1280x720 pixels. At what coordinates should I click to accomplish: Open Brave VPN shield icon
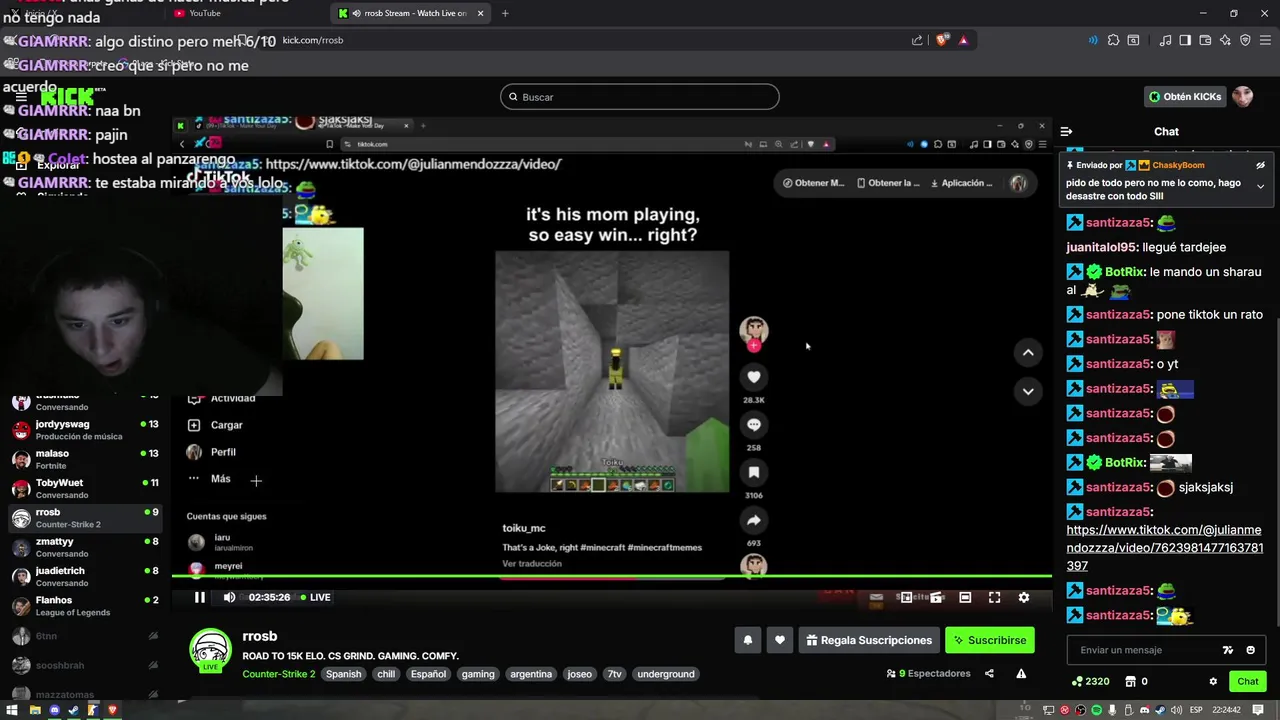pos(1245,40)
